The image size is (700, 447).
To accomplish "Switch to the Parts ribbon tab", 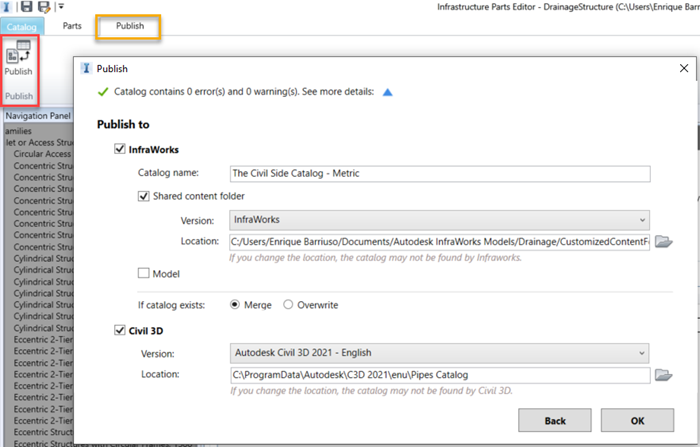I will tap(72, 26).
